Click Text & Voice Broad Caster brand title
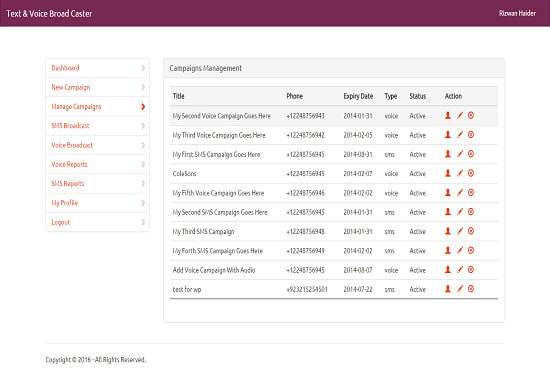 (49, 14)
